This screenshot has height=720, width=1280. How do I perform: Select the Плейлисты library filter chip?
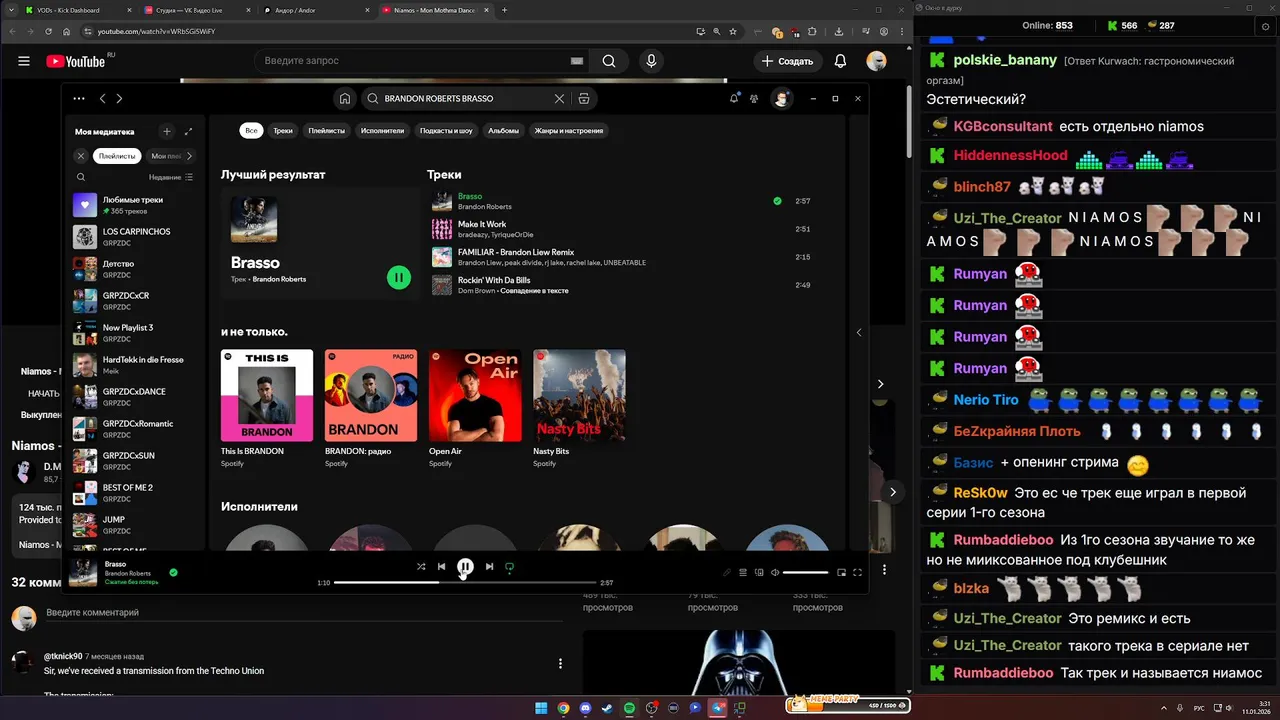point(117,156)
